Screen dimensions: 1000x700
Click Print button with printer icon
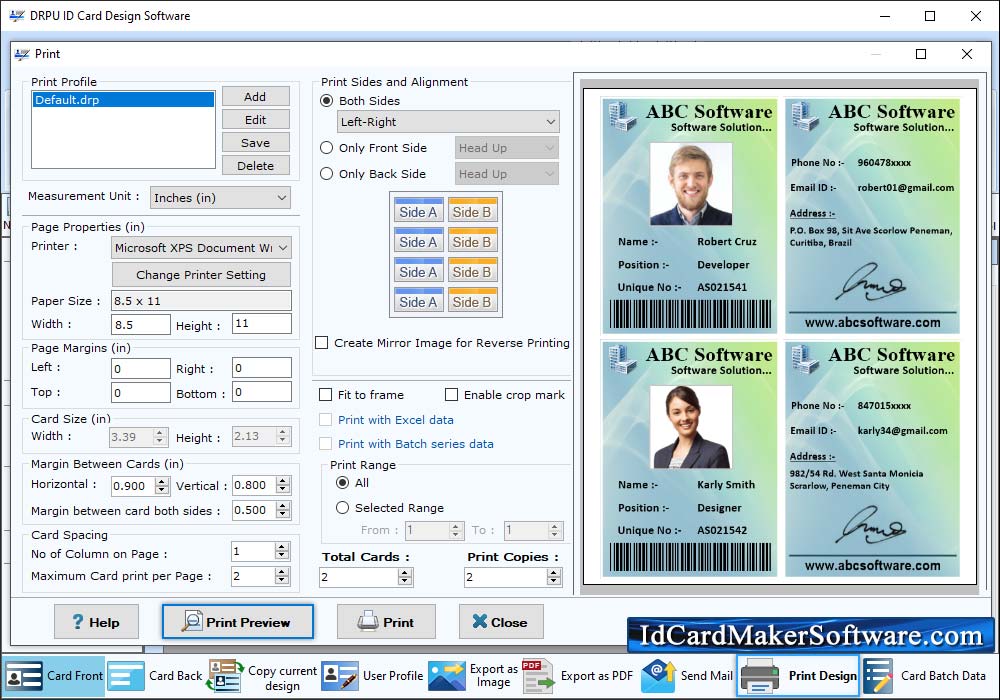point(386,622)
